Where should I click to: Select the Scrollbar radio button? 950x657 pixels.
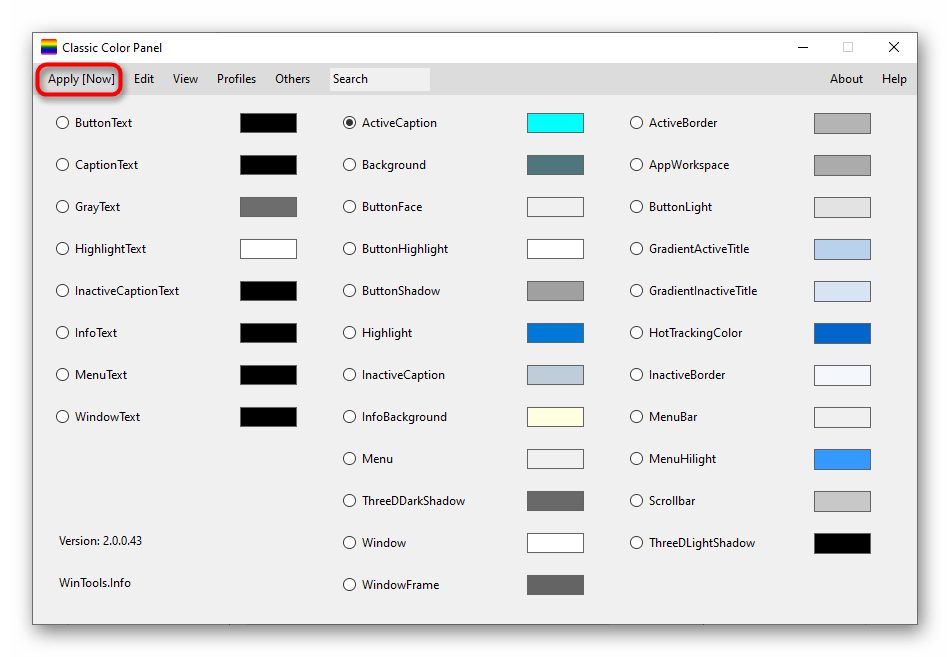tap(637, 501)
